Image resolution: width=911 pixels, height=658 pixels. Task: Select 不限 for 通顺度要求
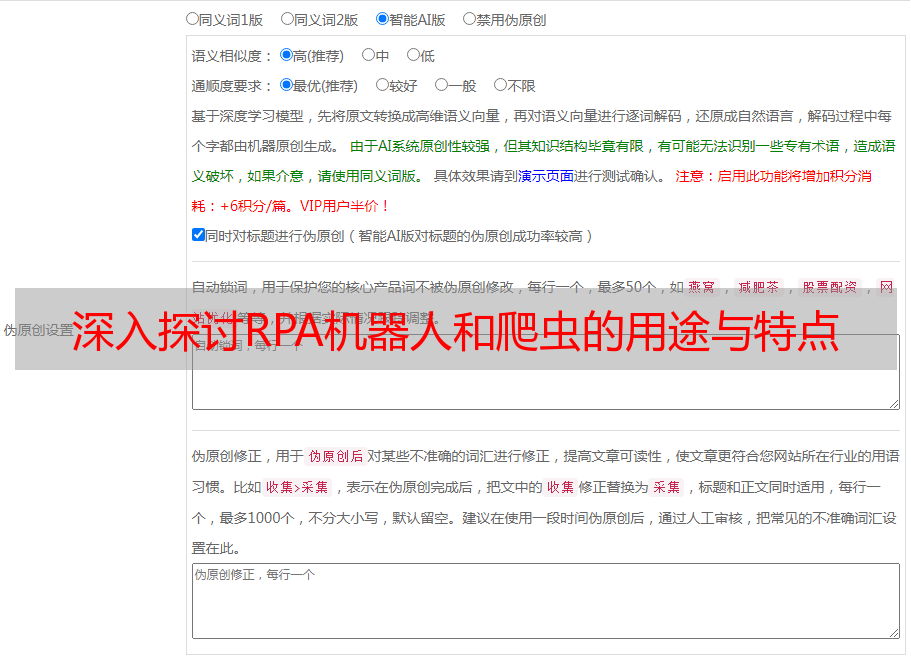tap(500, 86)
